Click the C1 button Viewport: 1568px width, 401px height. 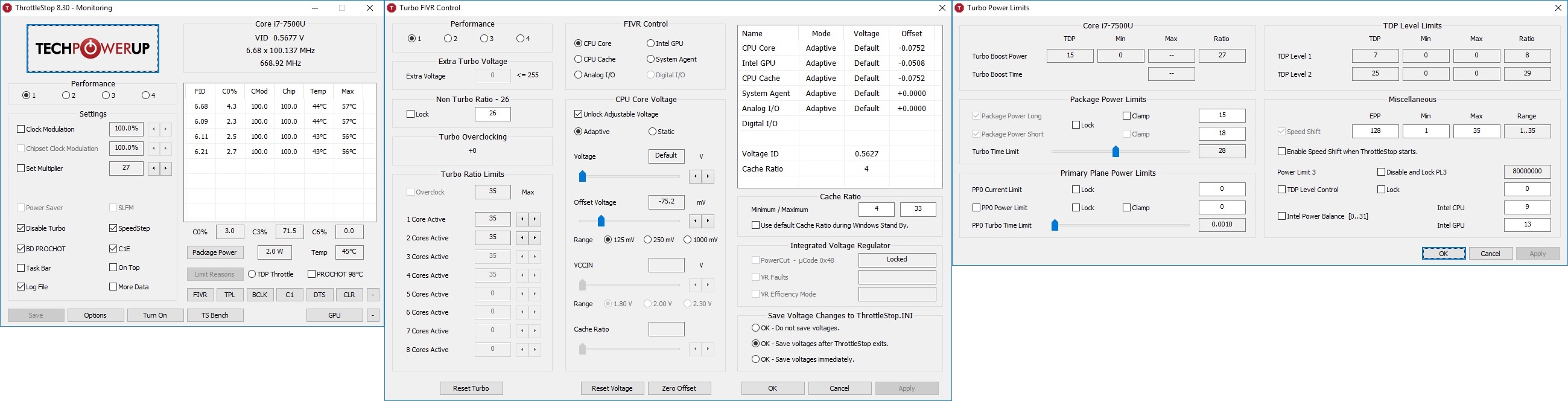pos(290,295)
